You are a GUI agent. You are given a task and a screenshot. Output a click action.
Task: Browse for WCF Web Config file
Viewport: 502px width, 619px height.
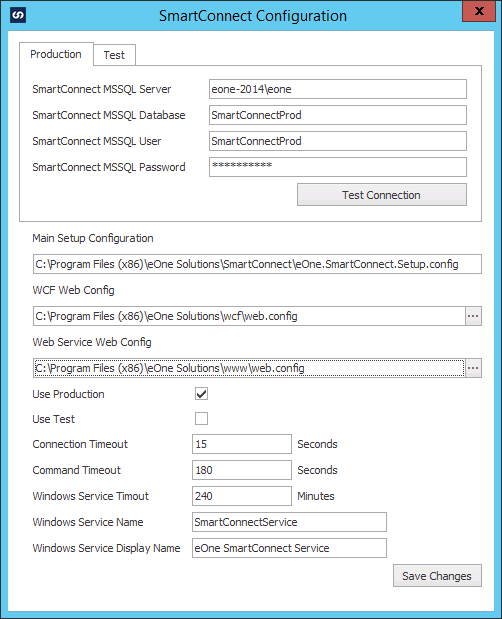pyautogui.click(x=473, y=316)
